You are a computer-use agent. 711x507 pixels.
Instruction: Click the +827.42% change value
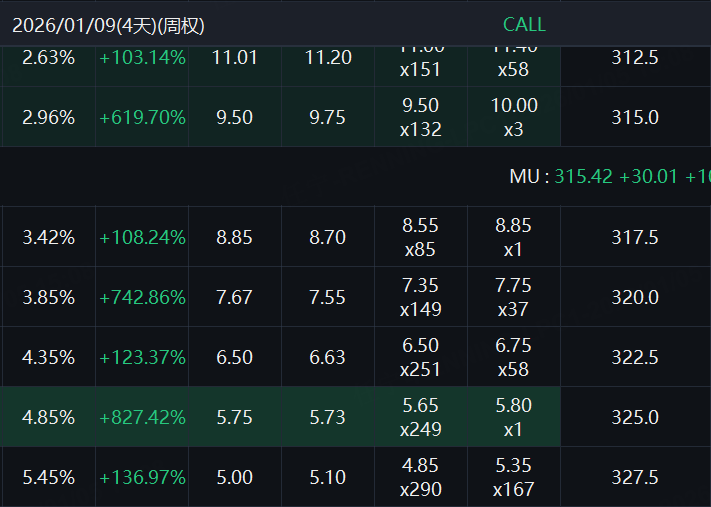(x=142, y=417)
